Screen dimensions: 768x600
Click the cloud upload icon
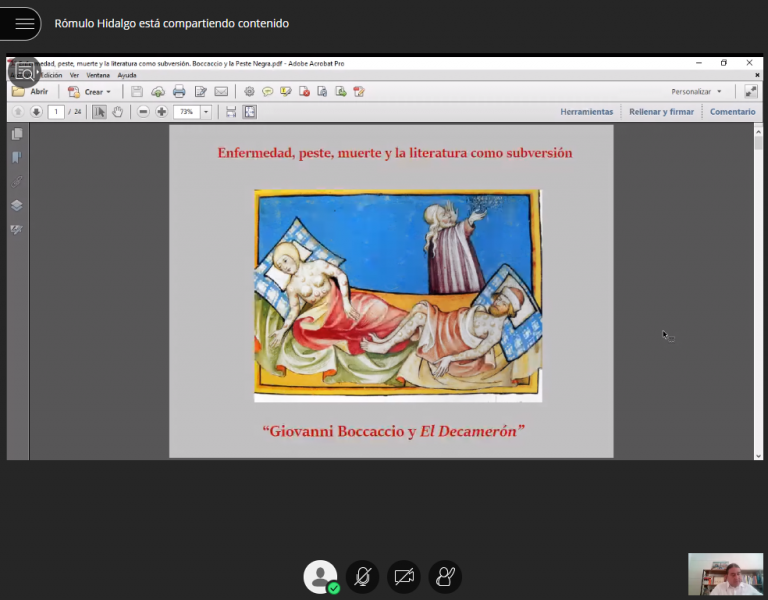point(158,92)
